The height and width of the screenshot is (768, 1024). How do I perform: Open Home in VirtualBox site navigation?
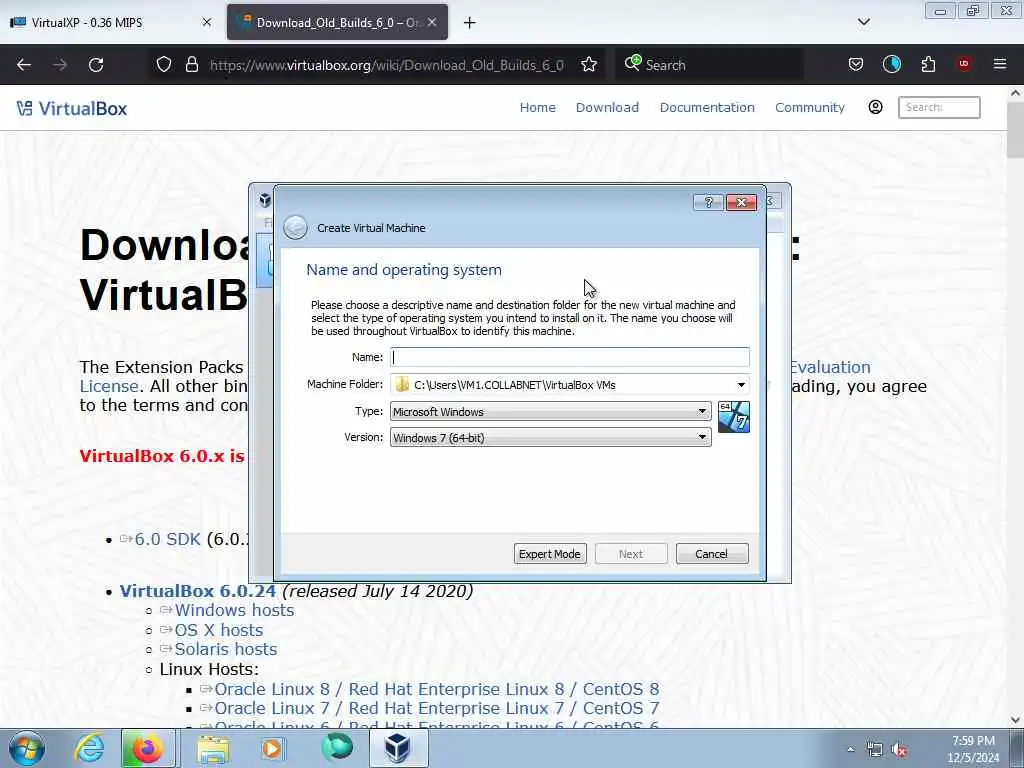coord(537,107)
